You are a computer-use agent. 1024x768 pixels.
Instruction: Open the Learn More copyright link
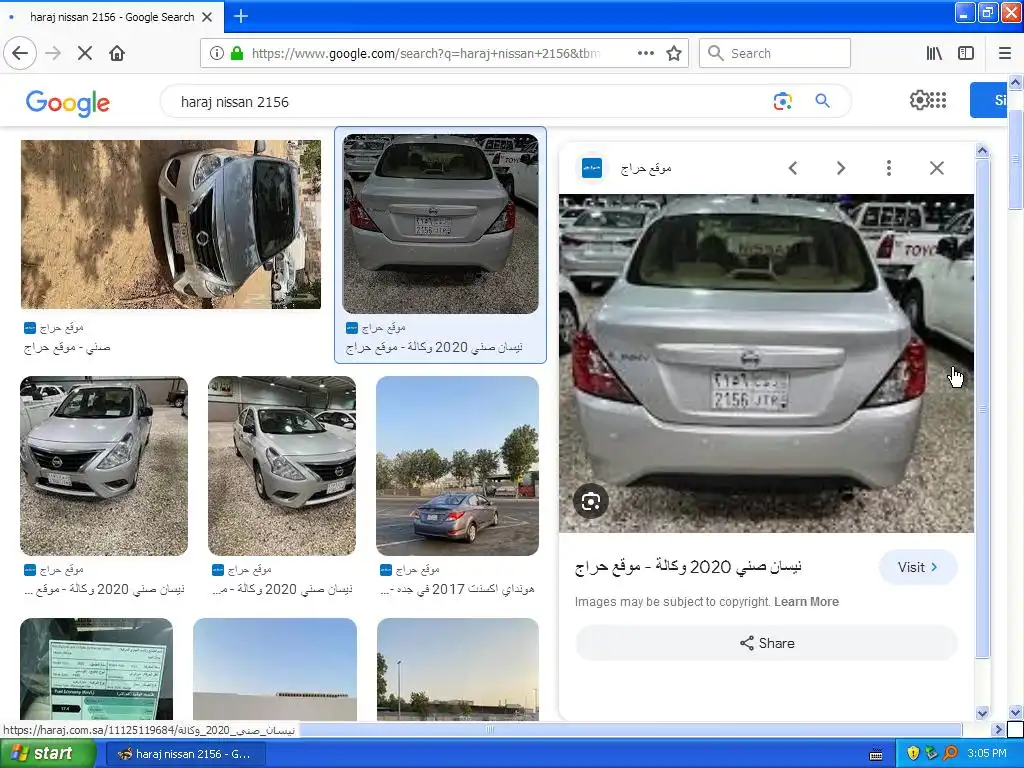coord(807,601)
